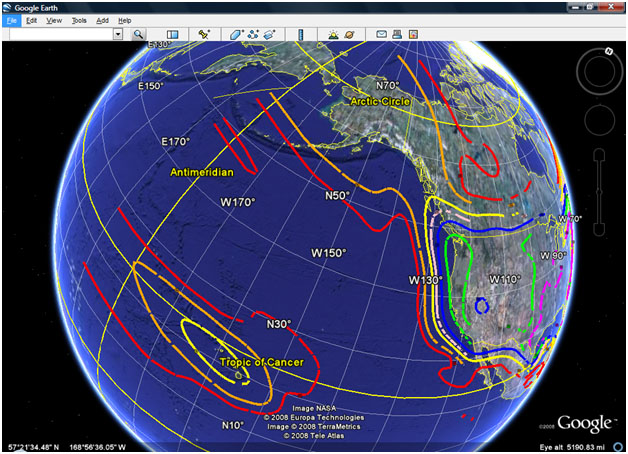Open the Add menu
This screenshot has height=454, width=628.
(x=102, y=20)
